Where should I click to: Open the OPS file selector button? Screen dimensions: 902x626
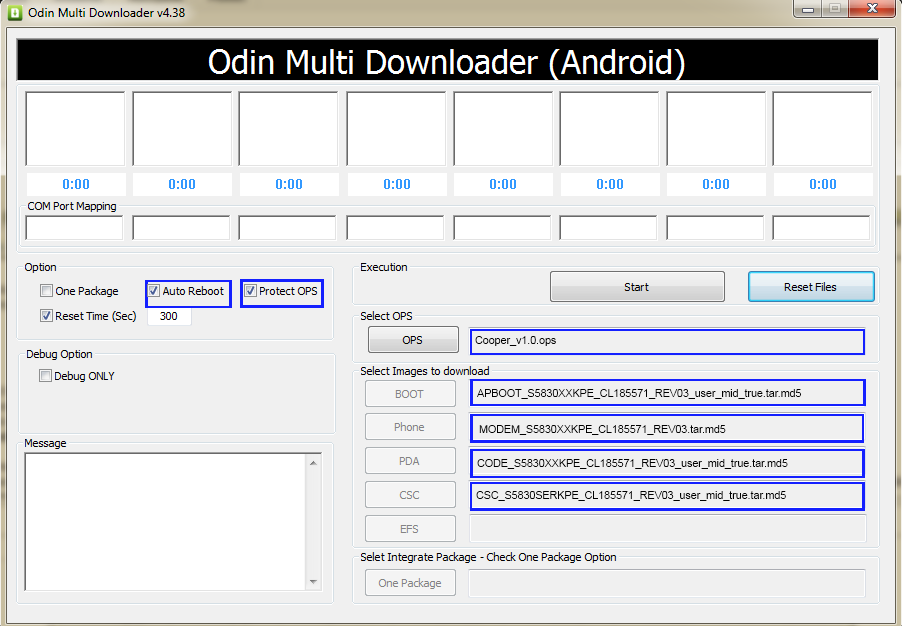coord(413,339)
